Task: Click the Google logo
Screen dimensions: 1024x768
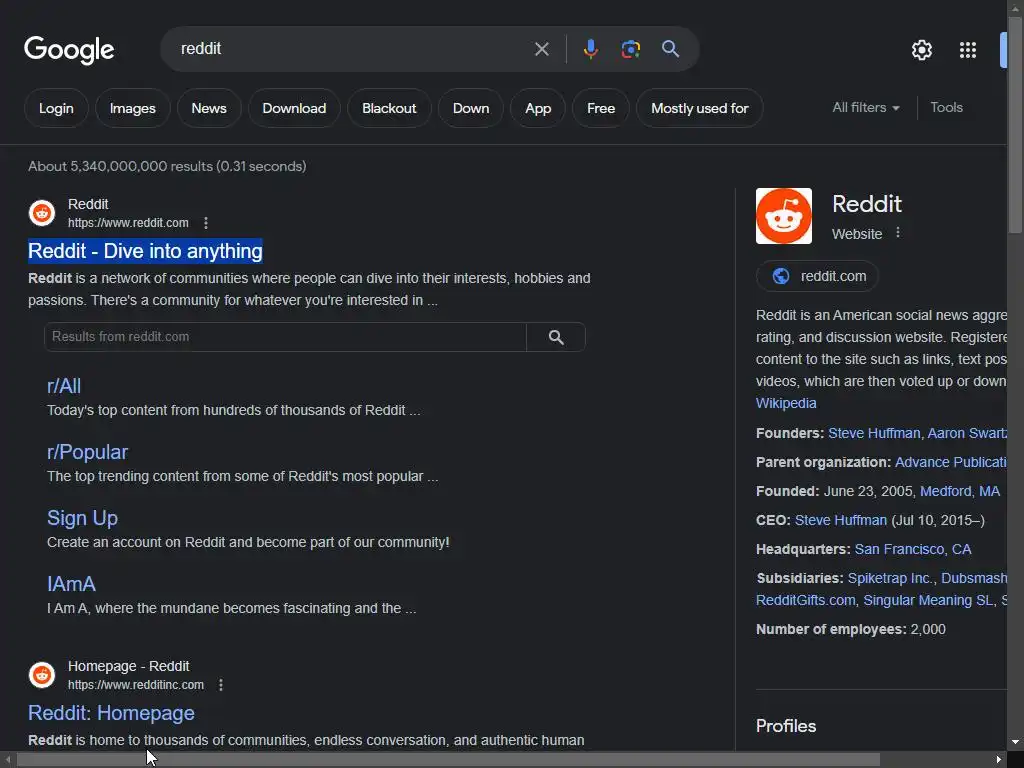Action: 69,50
